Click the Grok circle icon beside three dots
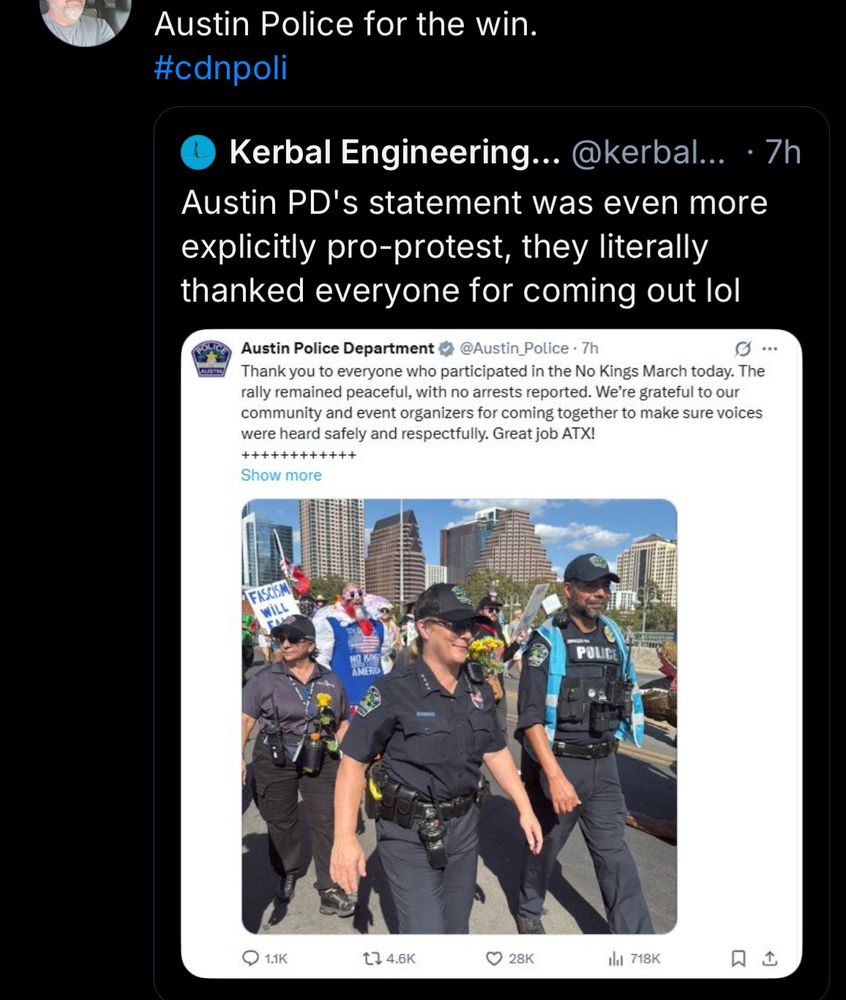 pos(742,349)
